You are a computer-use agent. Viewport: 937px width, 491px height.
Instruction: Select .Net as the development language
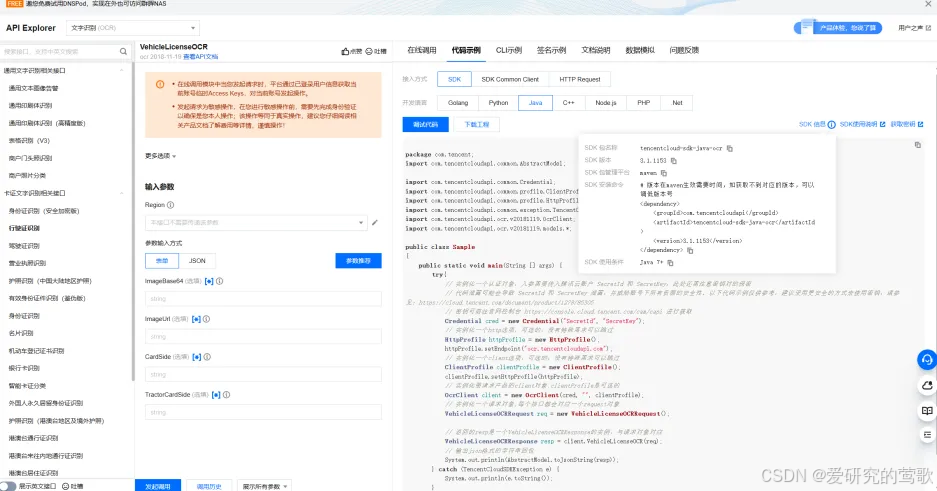pos(677,103)
